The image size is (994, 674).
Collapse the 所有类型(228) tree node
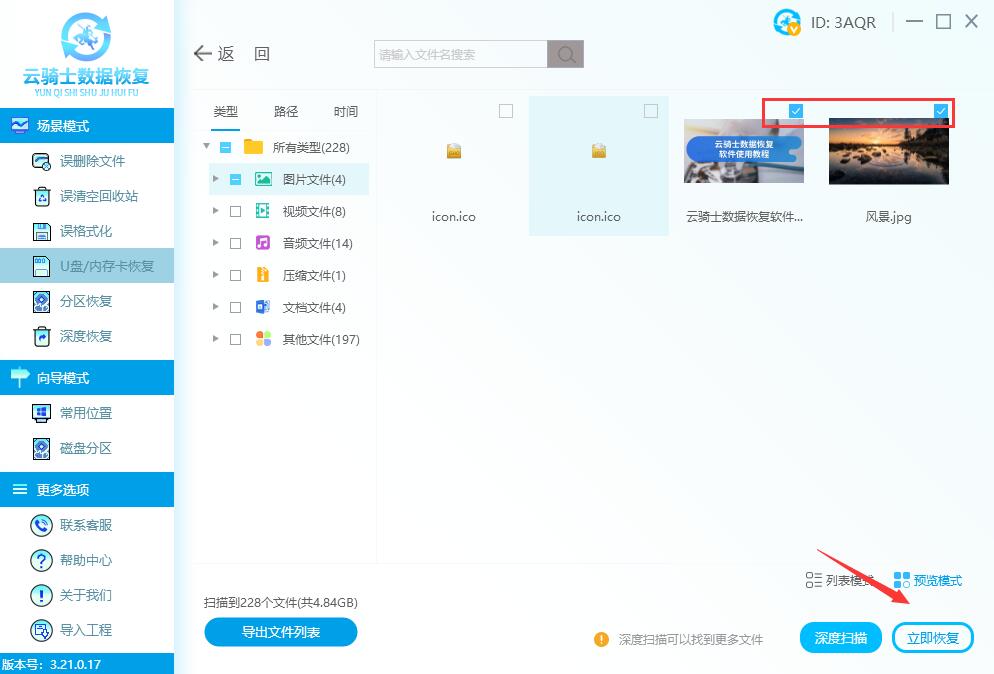pyautogui.click(x=207, y=147)
